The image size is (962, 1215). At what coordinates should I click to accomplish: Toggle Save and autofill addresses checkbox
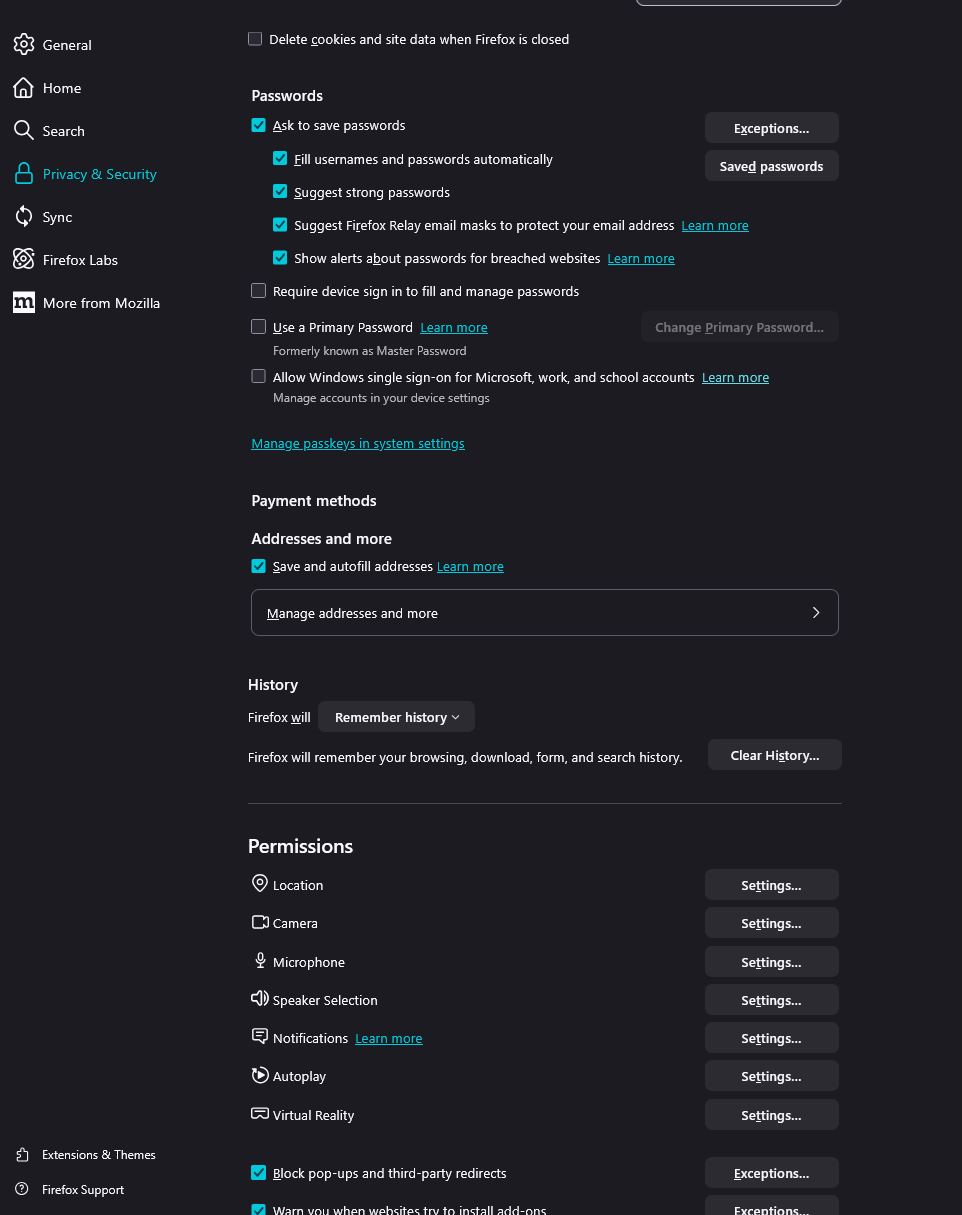pyautogui.click(x=259, y=566)
